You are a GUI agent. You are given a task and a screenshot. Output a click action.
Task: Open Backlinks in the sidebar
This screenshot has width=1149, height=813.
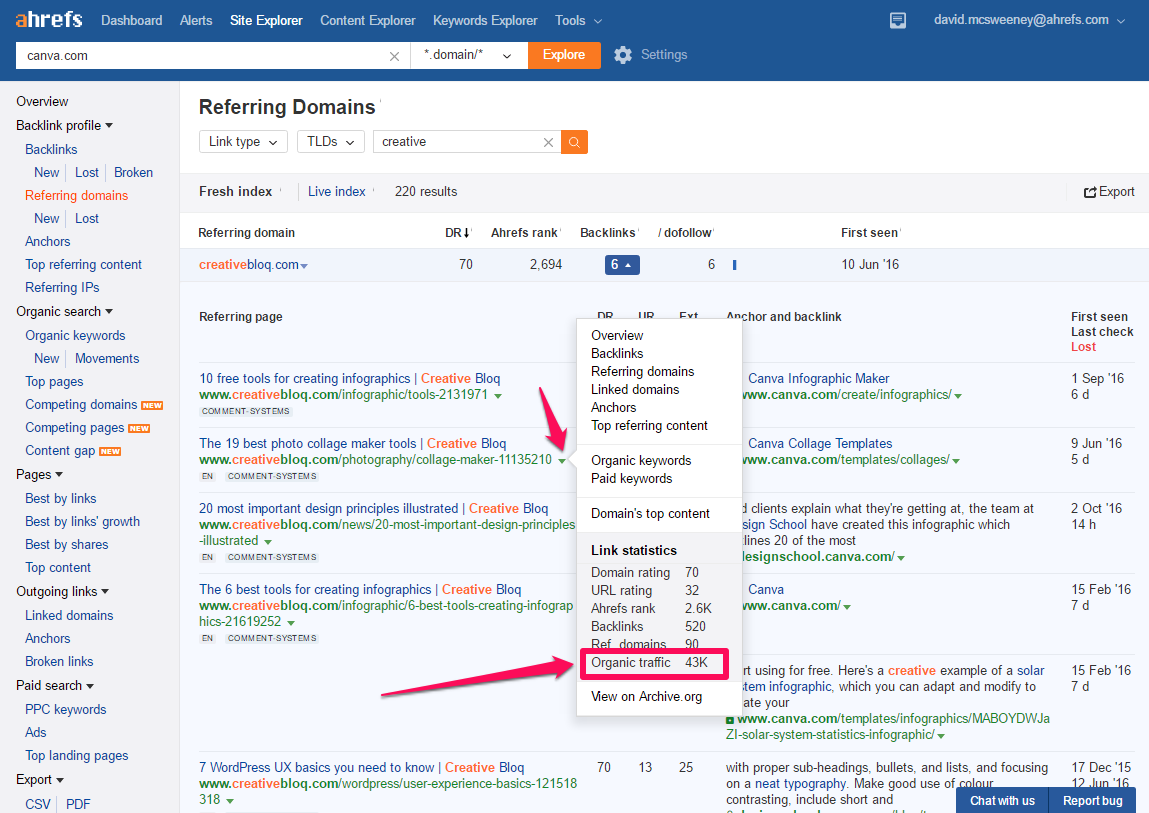click(51, 150)
